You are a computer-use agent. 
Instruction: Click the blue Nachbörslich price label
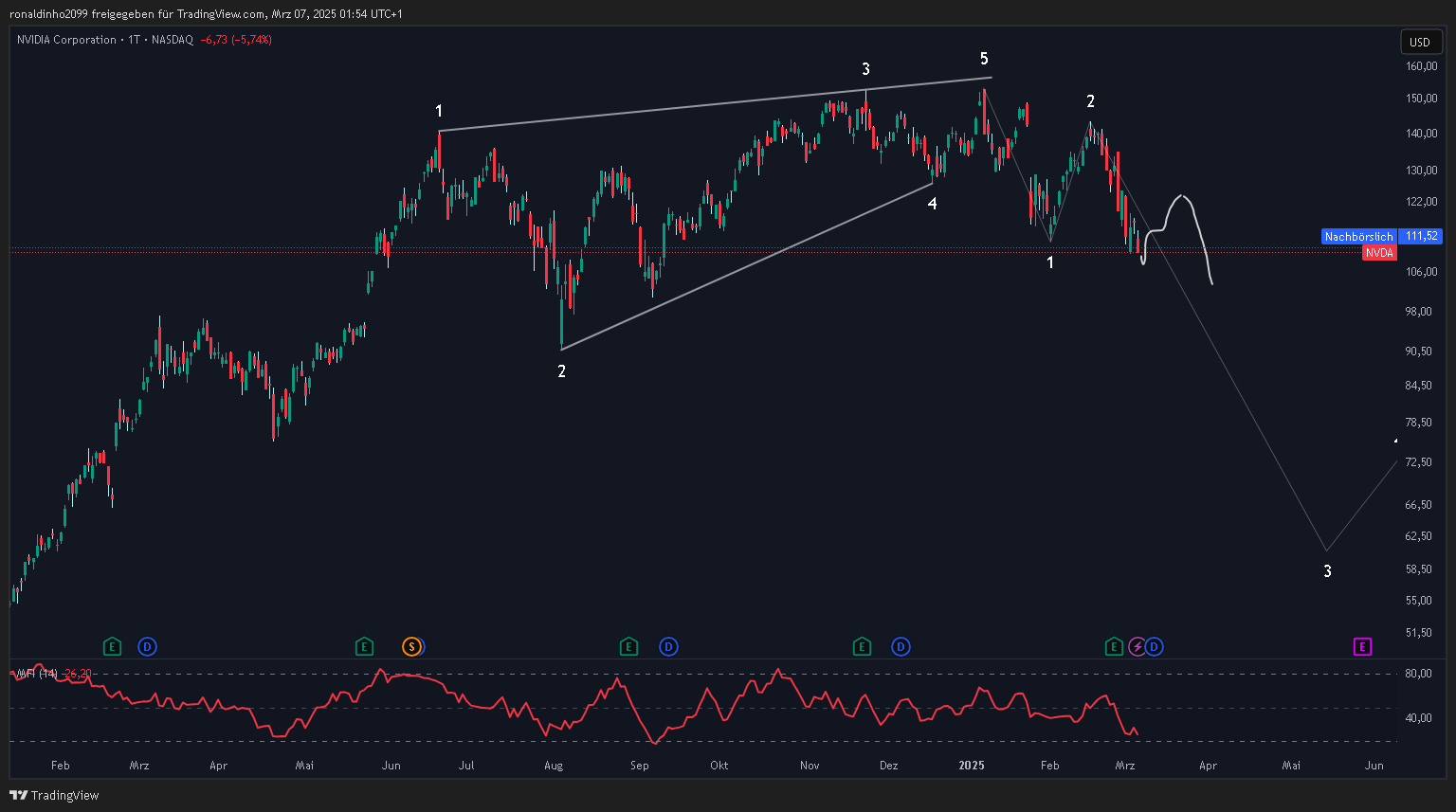[1359, 237]
